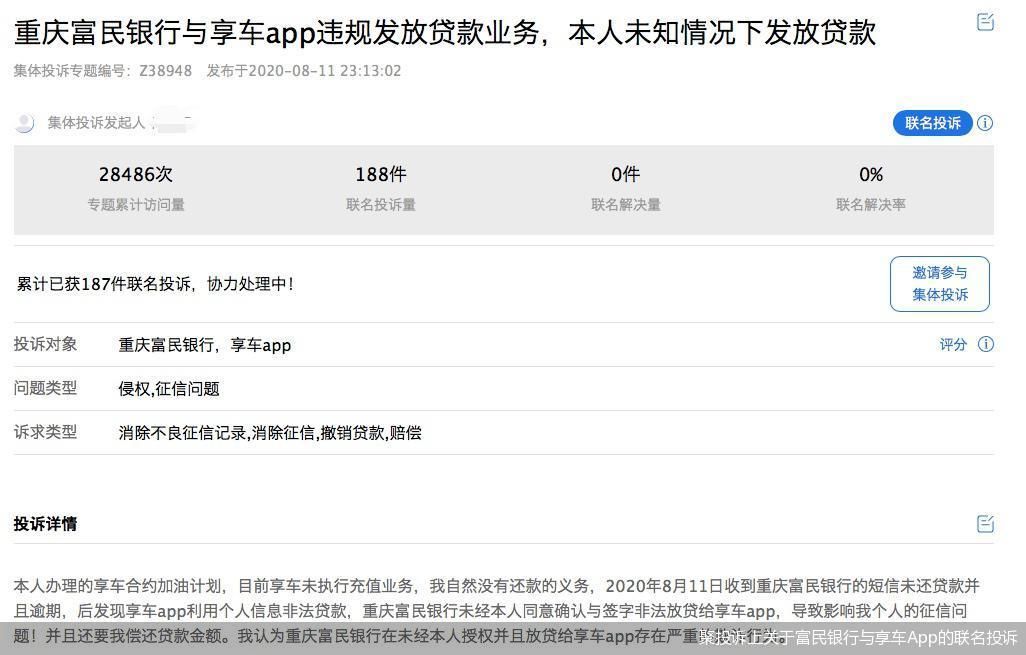
Task: Open the info icon next to 联名投诉
Action: tap(985, 123)
